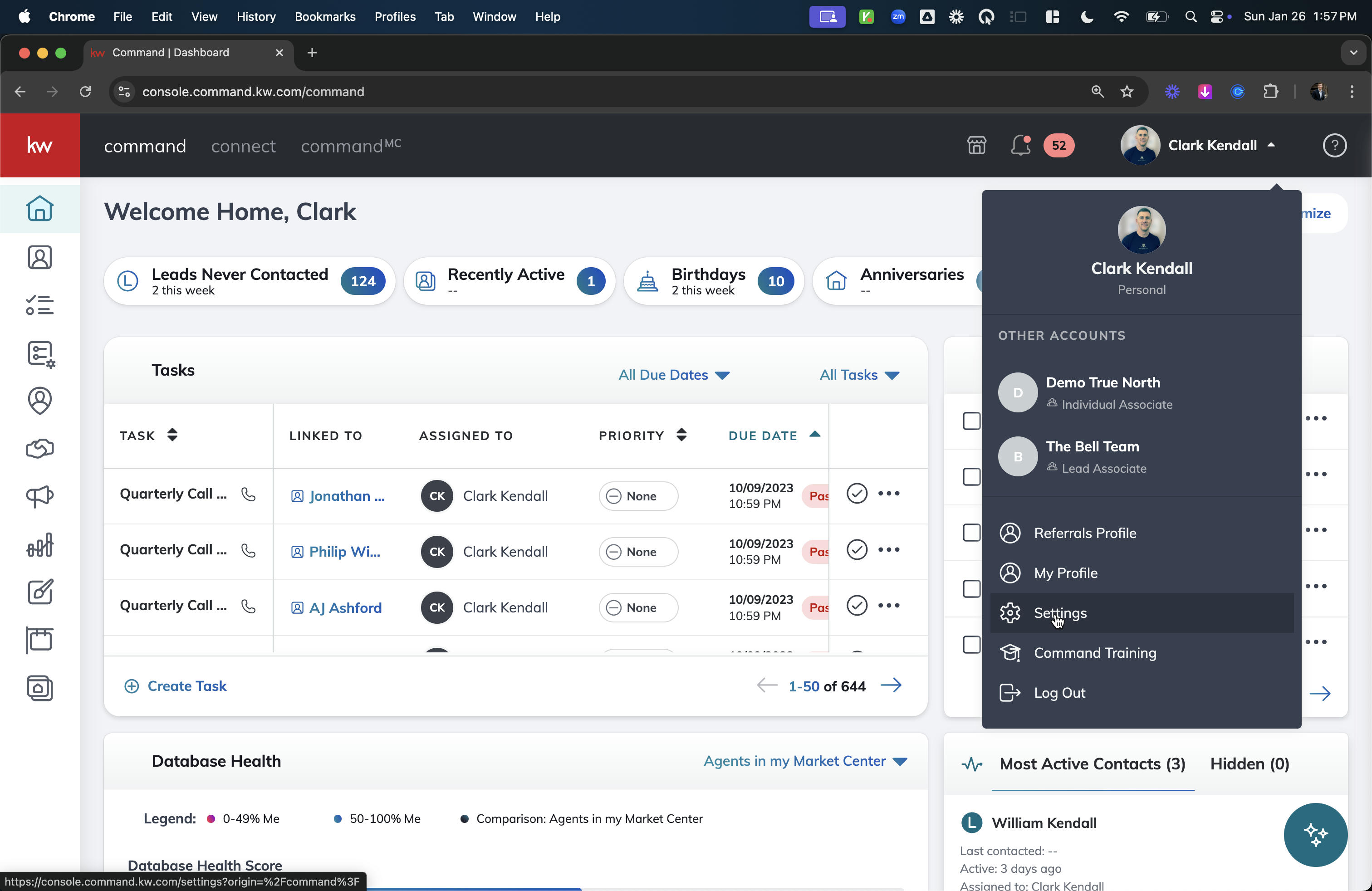Open the pencil Designs sidebar icon

tap(40, 592)
